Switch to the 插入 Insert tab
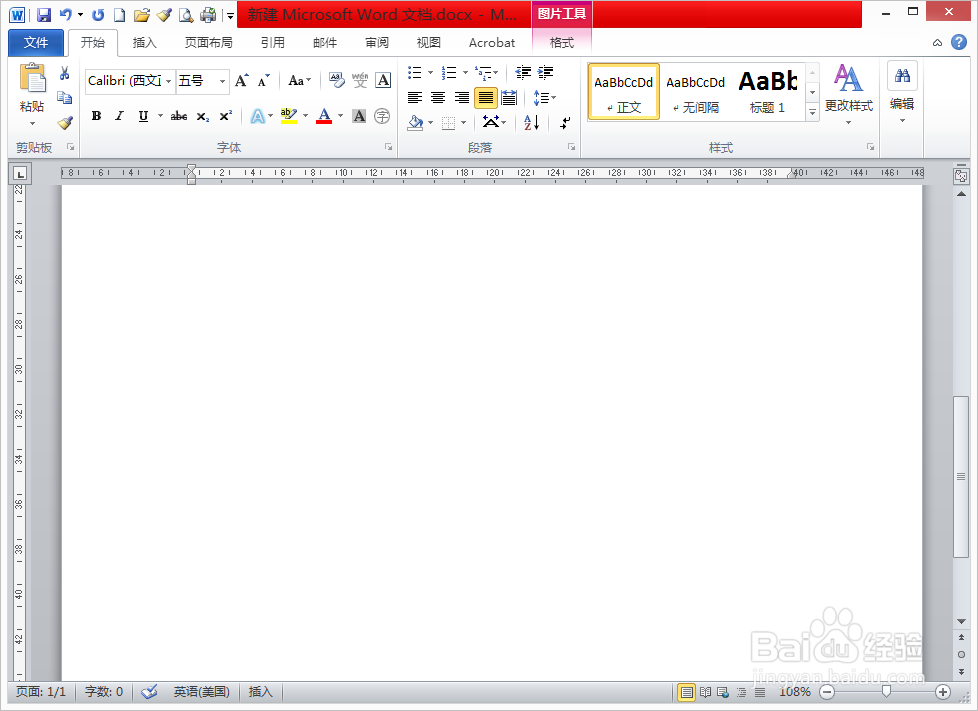This screenshot has width=978, height=711. (x=144, y=42)
